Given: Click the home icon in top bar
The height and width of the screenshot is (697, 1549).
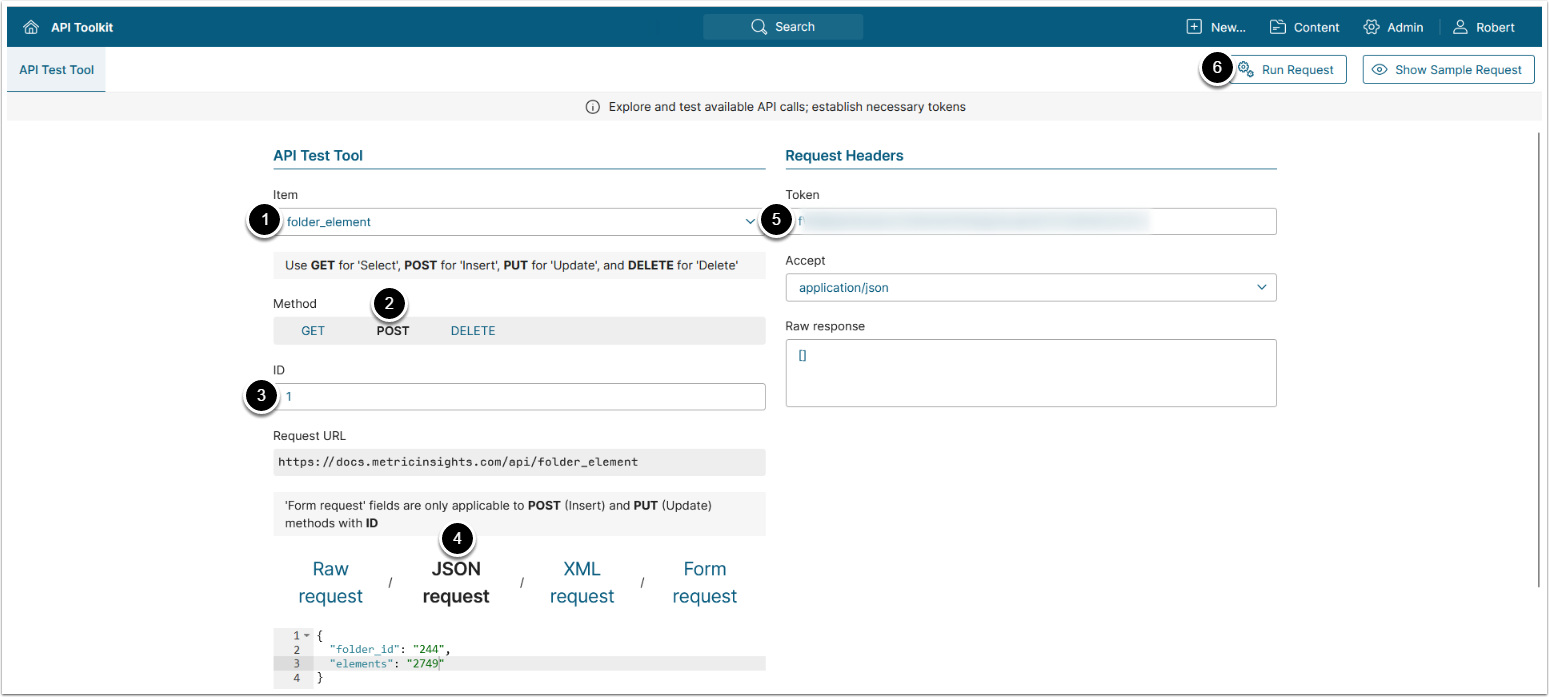Looking at the screenshot, I should [31, 27].
